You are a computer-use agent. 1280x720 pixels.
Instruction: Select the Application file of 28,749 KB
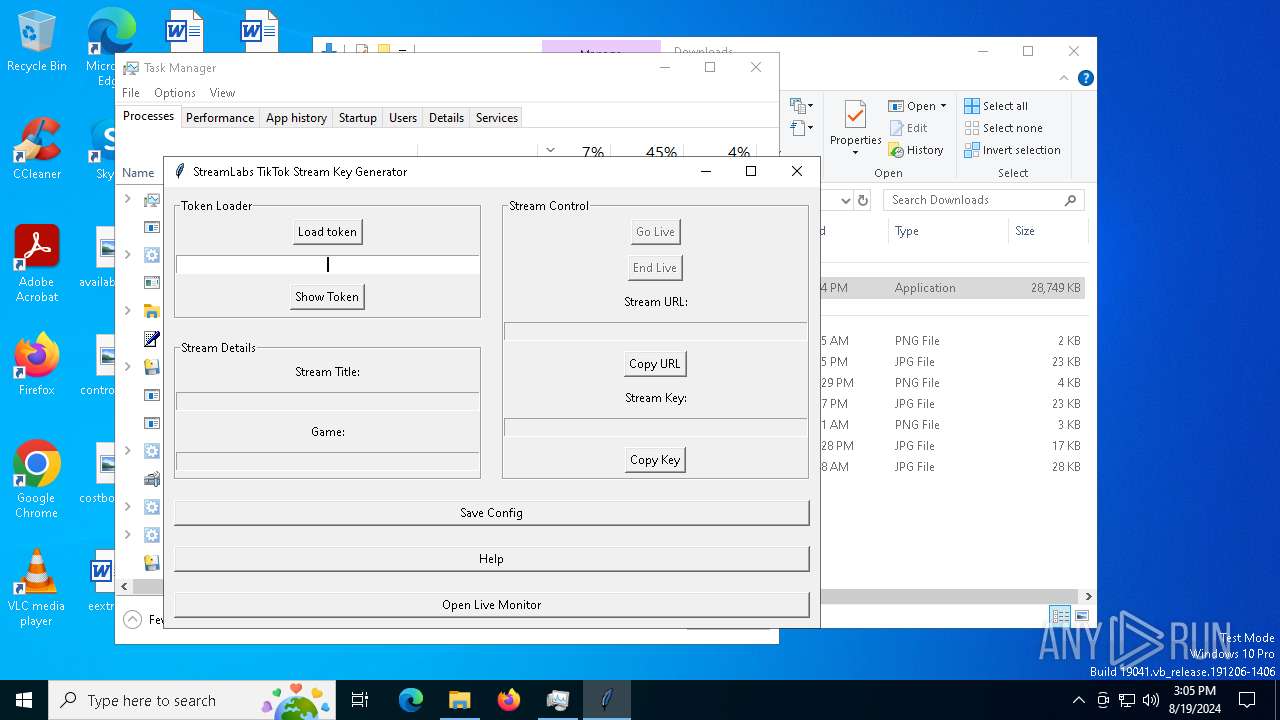click(951, 288)
